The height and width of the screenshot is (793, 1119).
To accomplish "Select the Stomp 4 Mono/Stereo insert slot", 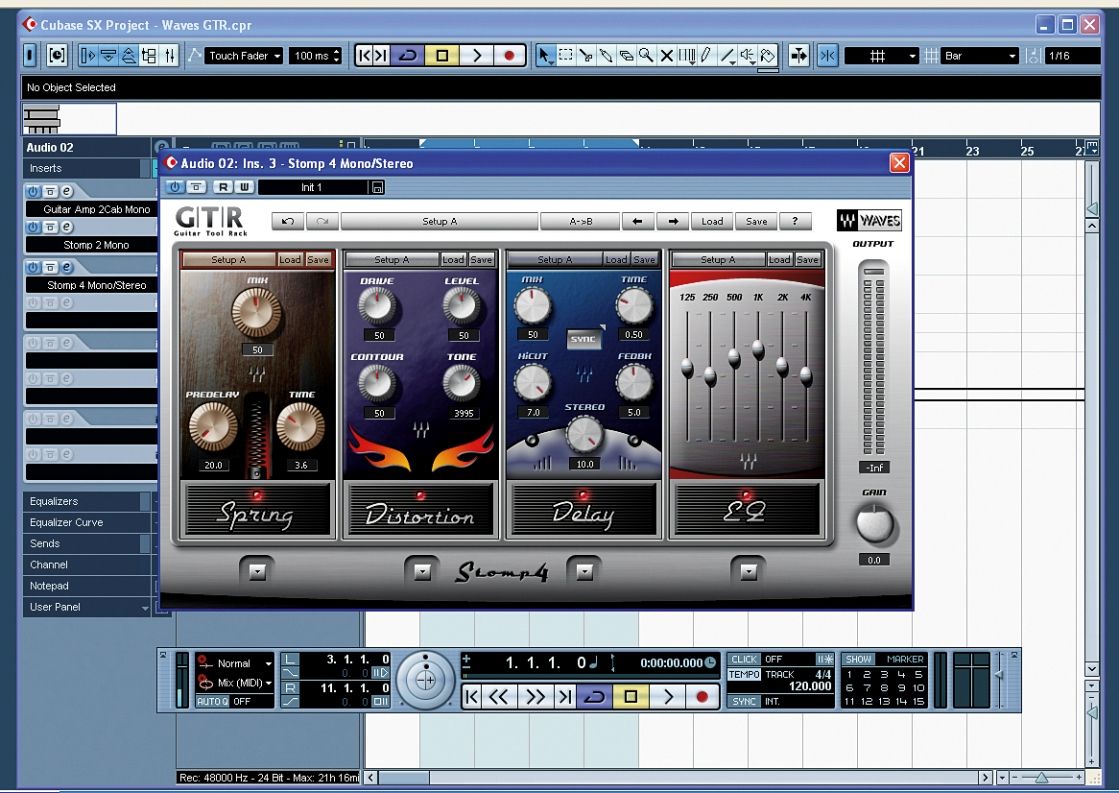I will pos(91,285).
